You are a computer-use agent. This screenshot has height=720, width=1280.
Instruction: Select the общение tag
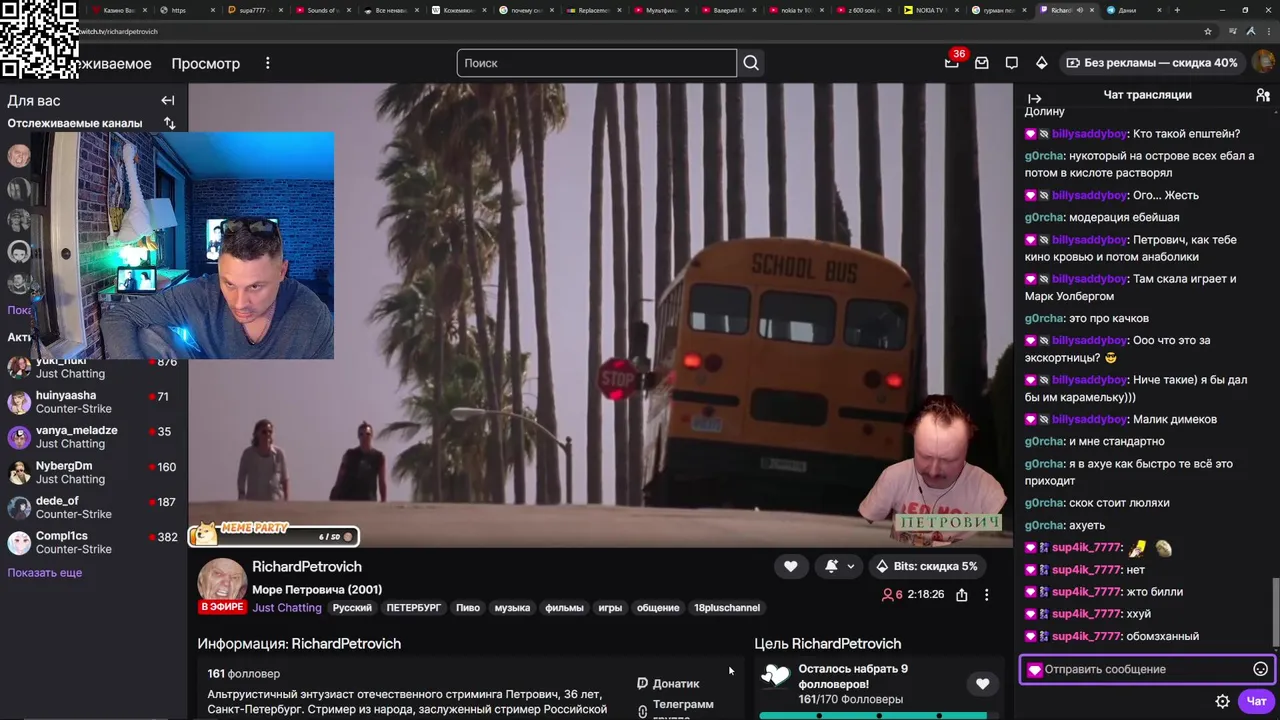click(x=658, y=608)
